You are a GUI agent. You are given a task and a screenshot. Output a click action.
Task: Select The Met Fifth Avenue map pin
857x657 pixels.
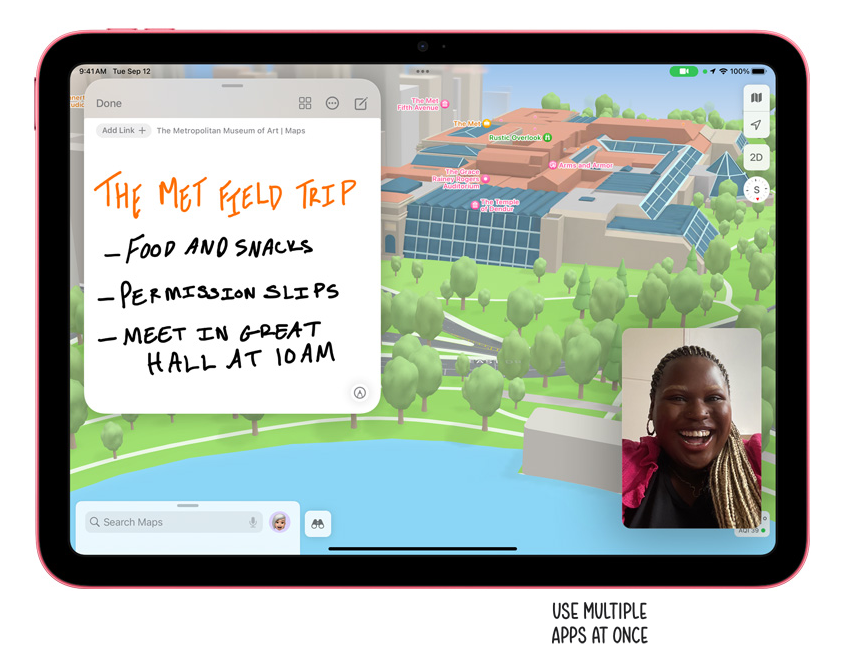click(x=445, y=104)
